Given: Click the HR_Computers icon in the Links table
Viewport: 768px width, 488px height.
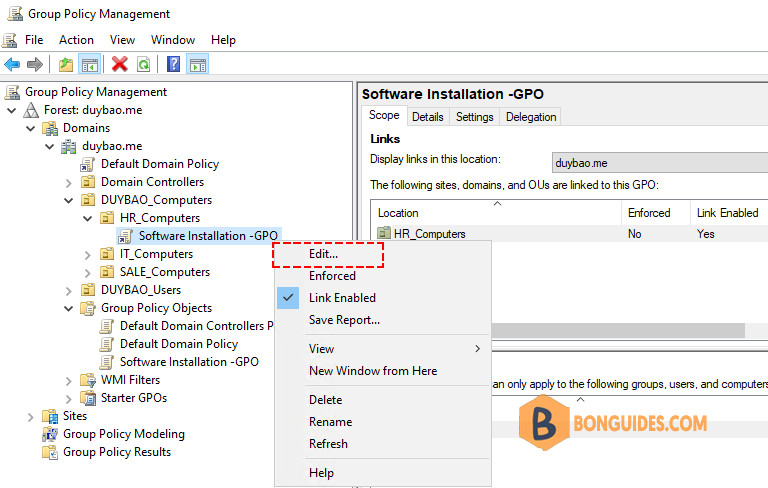Looking at the screenshot, I should coord(384,233).
